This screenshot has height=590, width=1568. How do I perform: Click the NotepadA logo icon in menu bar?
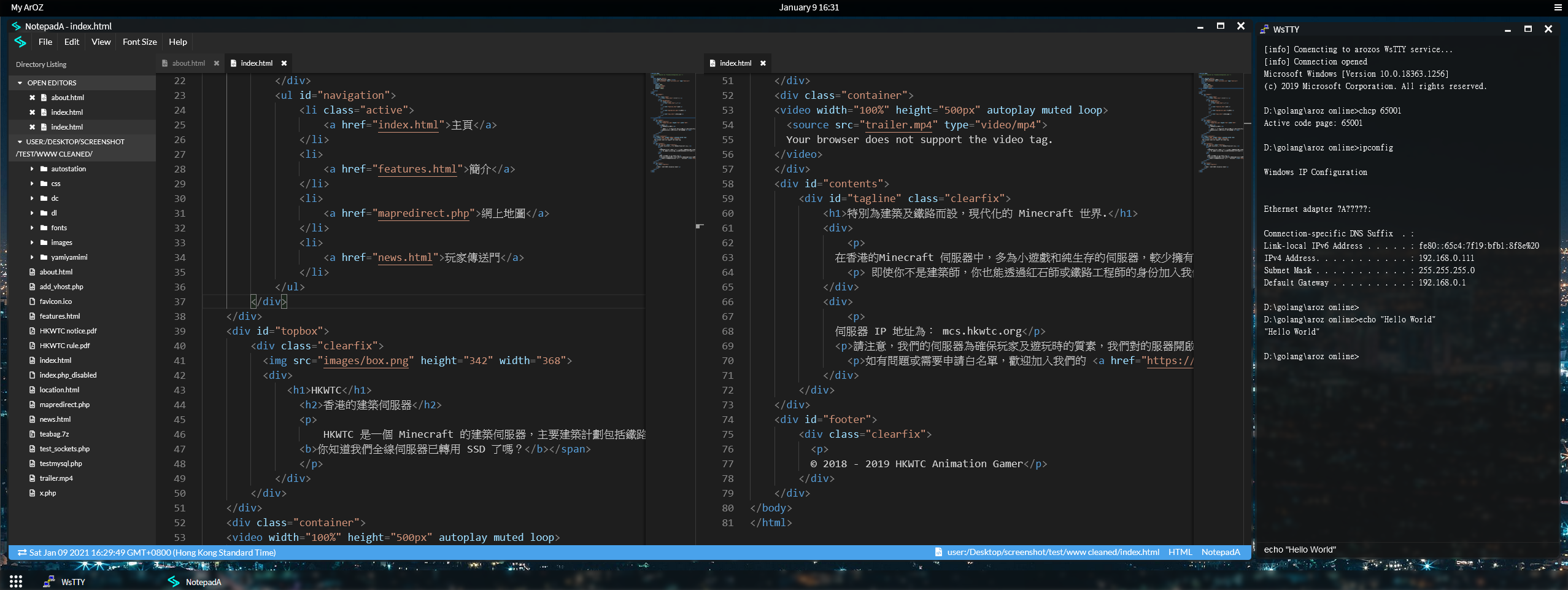click(x=20, y=42)
